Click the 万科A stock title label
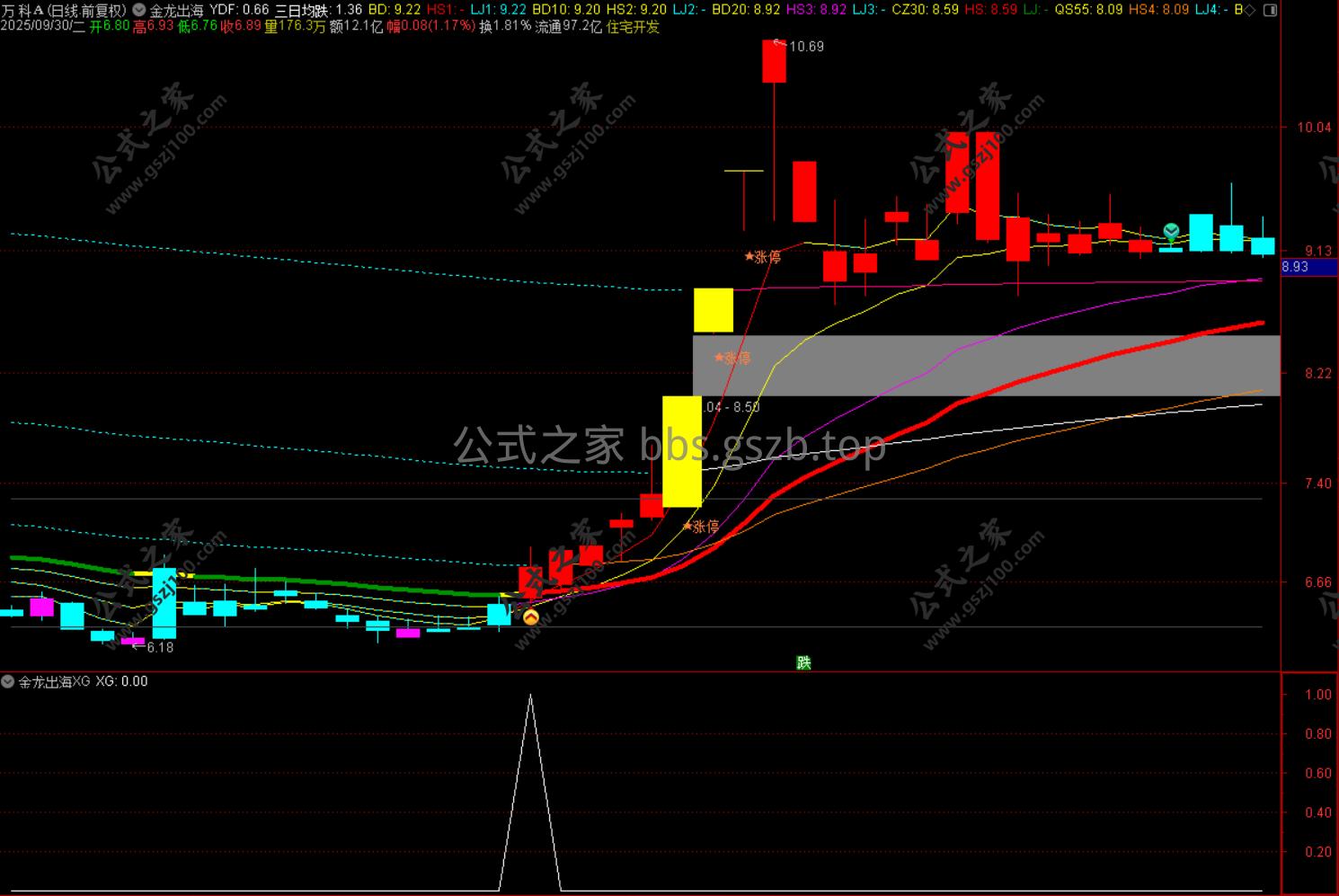 [x=24, y=10]
